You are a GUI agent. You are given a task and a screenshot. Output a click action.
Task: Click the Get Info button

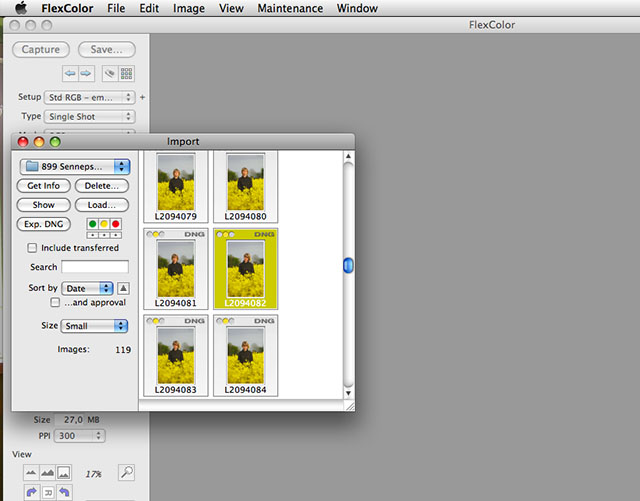click(44, 186)
